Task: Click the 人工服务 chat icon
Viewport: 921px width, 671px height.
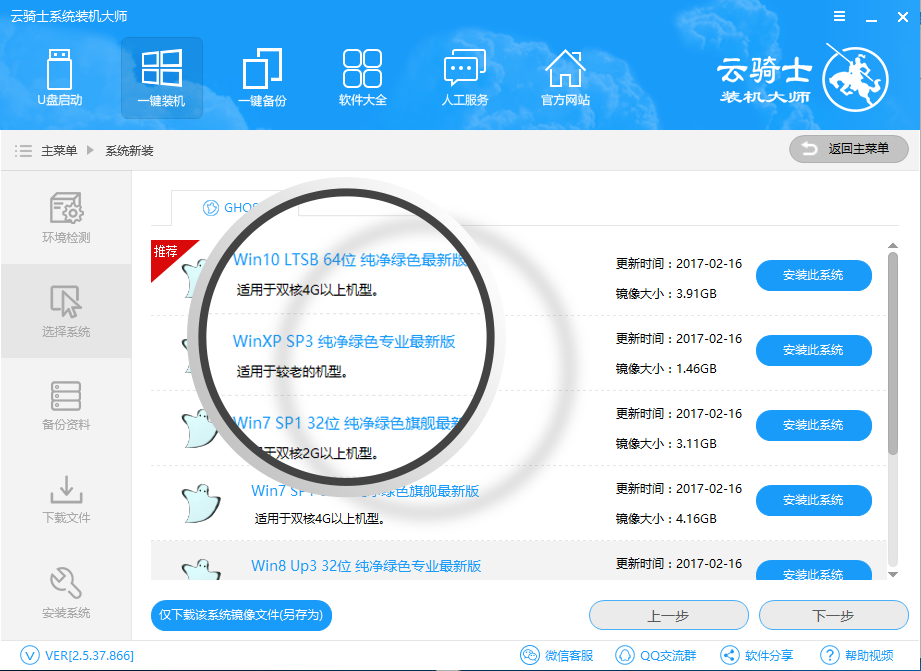Action: pyautogui.click(x=464, y=77)
